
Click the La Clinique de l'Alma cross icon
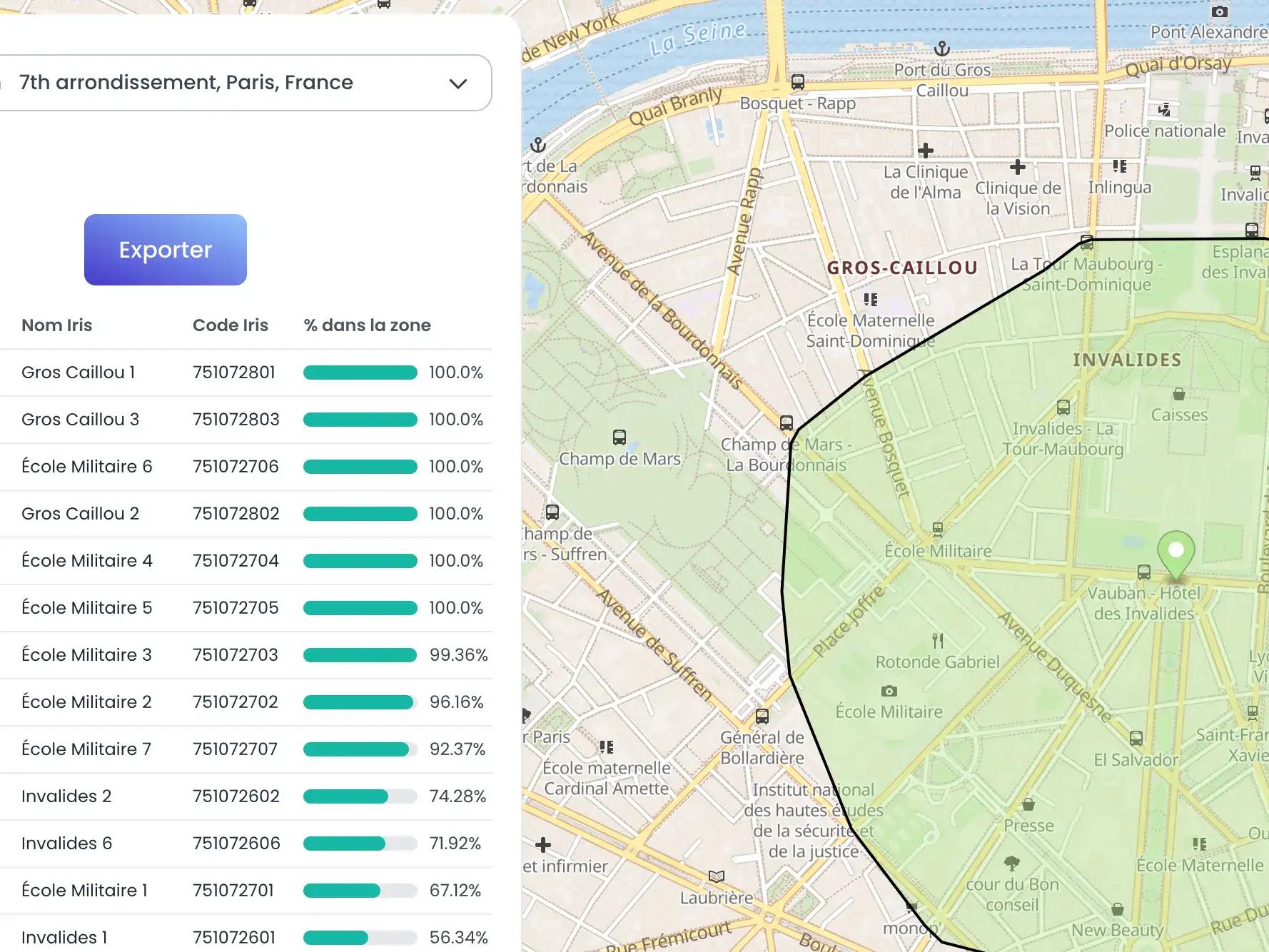tap(926, 151)
